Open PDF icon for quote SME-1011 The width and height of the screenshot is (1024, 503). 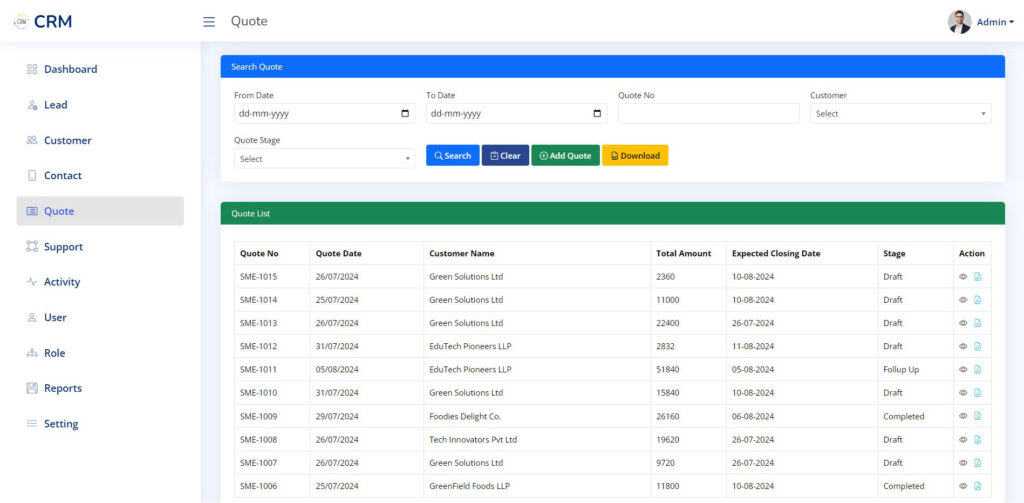click(x=978, y=370)
